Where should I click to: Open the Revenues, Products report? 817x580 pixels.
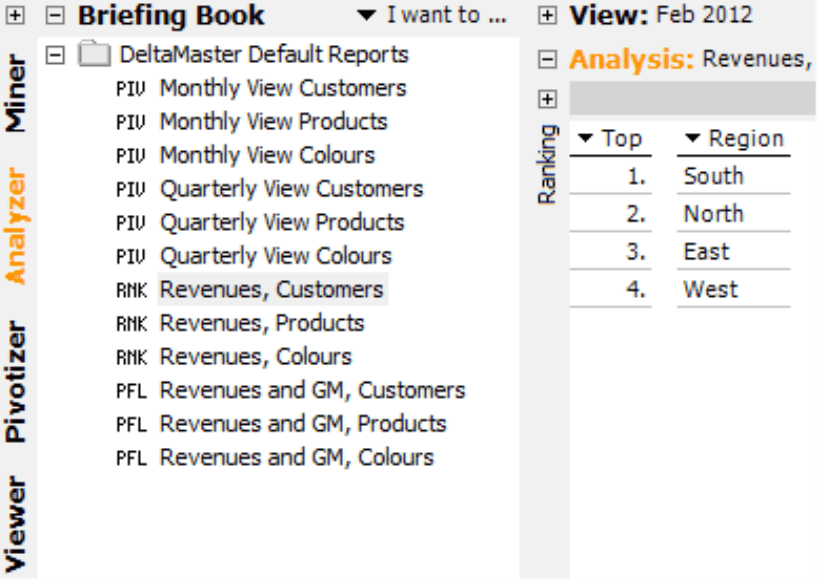pyautogui.click(x=262, y=324)
